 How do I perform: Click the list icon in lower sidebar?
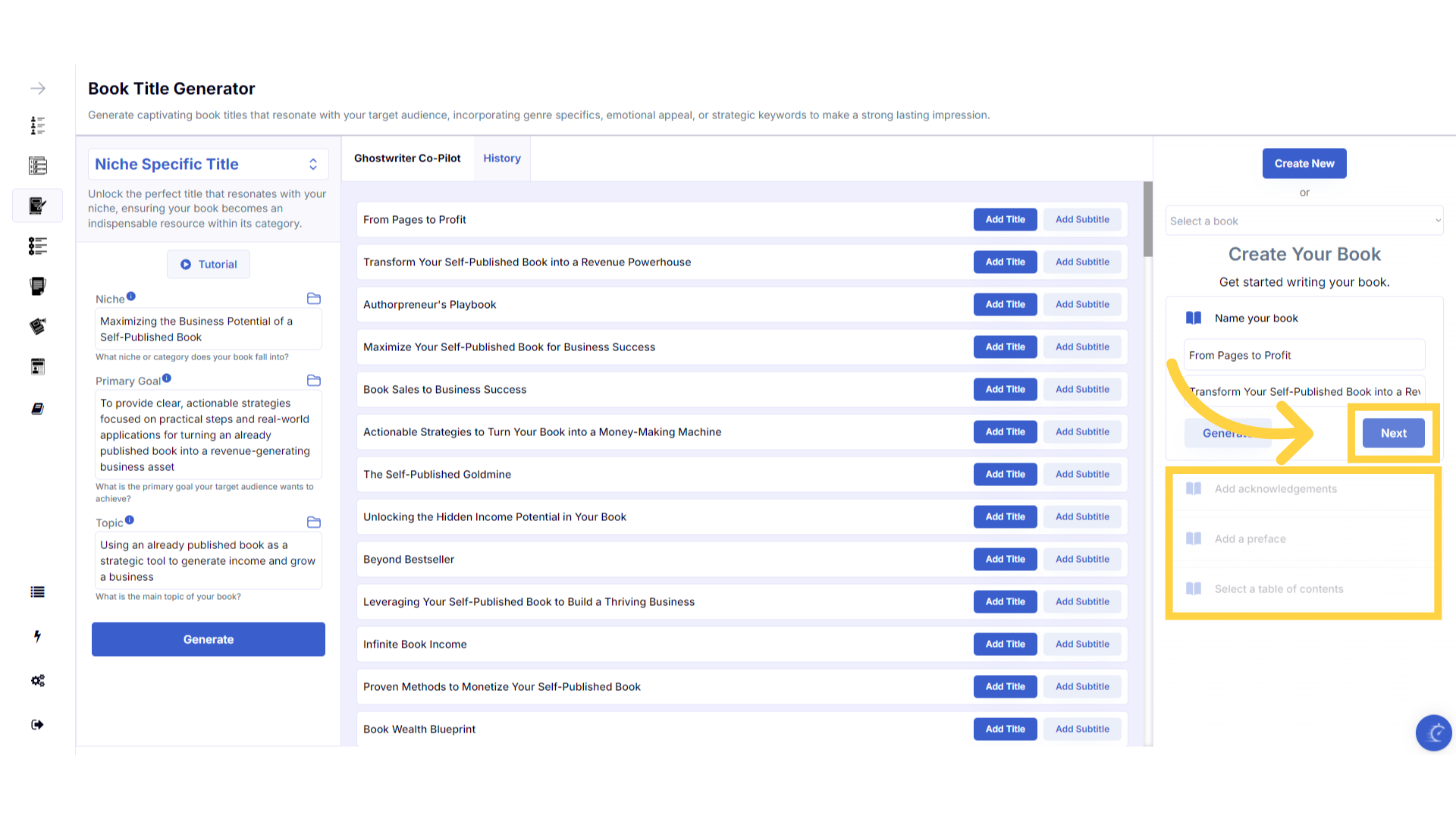pyautogui.click(x=37, y=592)
